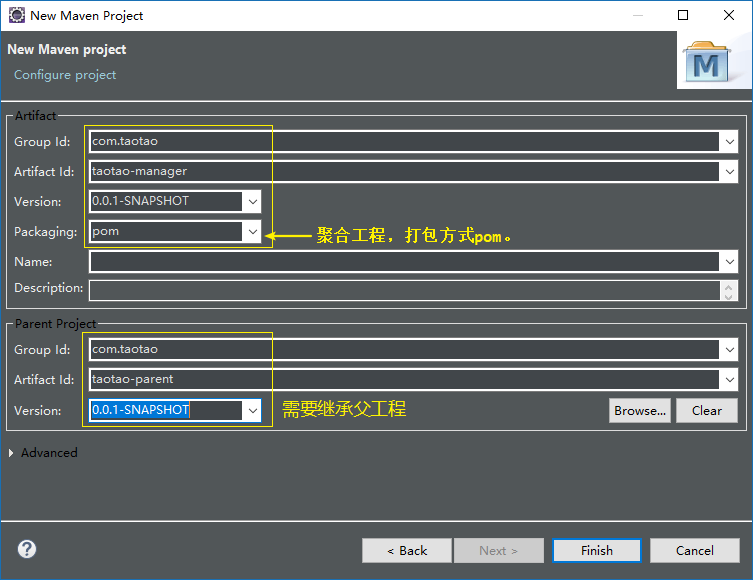Viewport: 753px width, 580px height.
Task: Close the New Maven Project dialog
Action: (729, 15)
